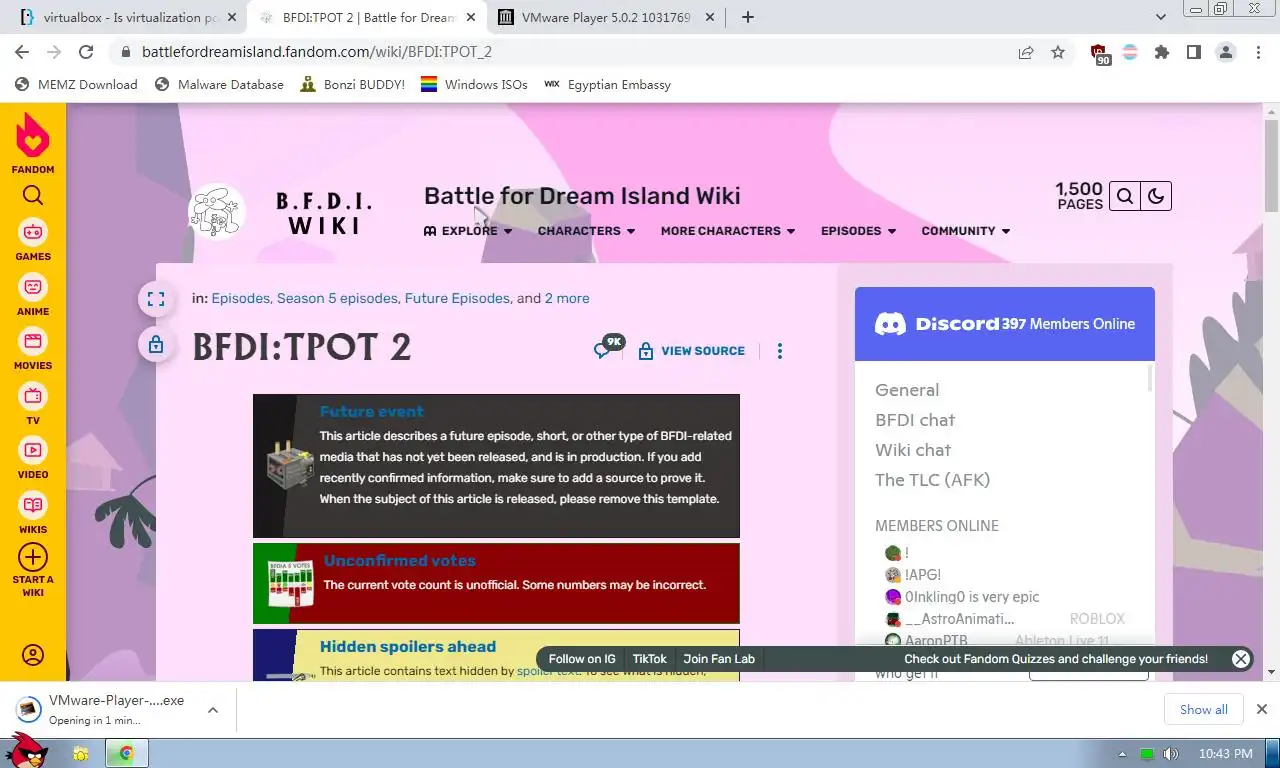1280x768 pixels.
Task: Open the Egyptian Embassy bookmark
Action: tap(607, 85)
